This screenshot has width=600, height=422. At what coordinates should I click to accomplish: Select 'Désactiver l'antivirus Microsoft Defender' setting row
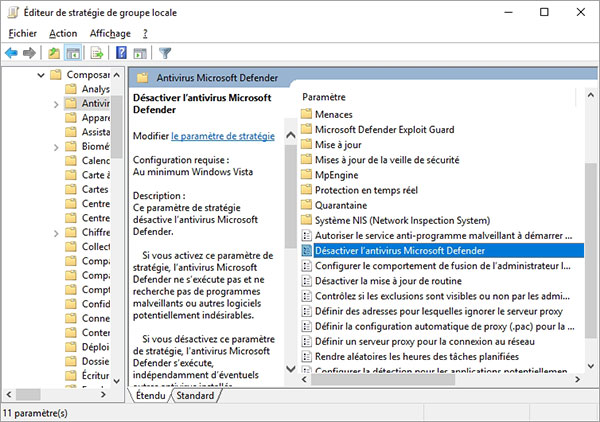coord(442,251)
